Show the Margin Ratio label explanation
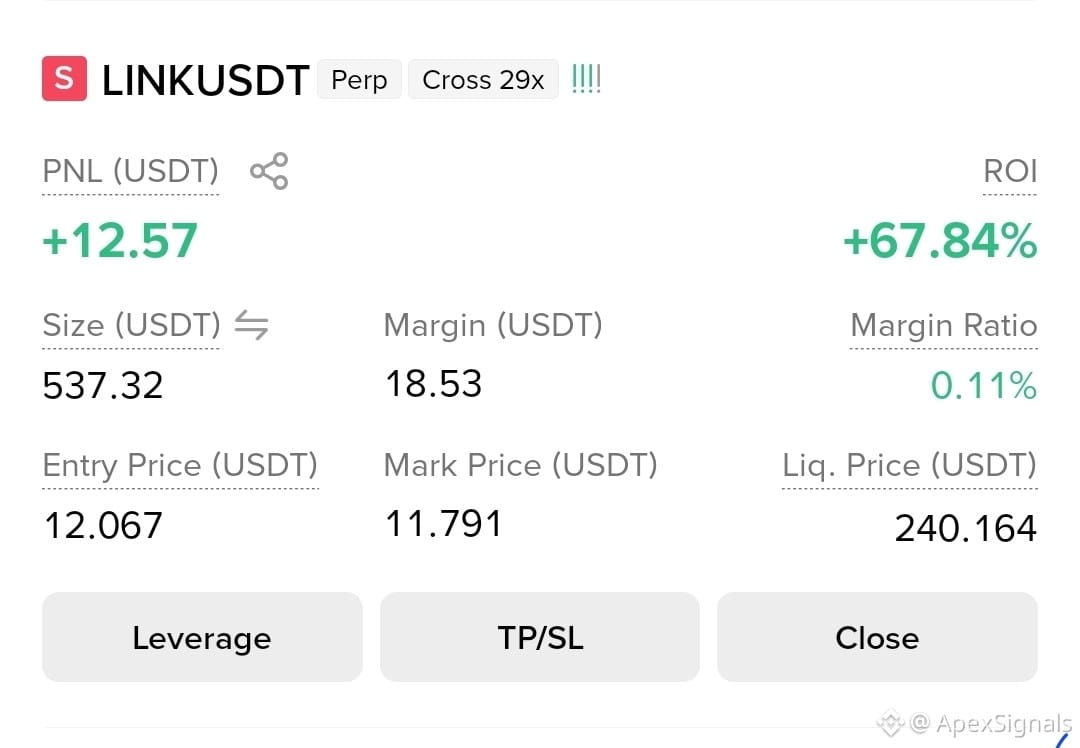The image size is (1080, 748). tap(944, 325)
